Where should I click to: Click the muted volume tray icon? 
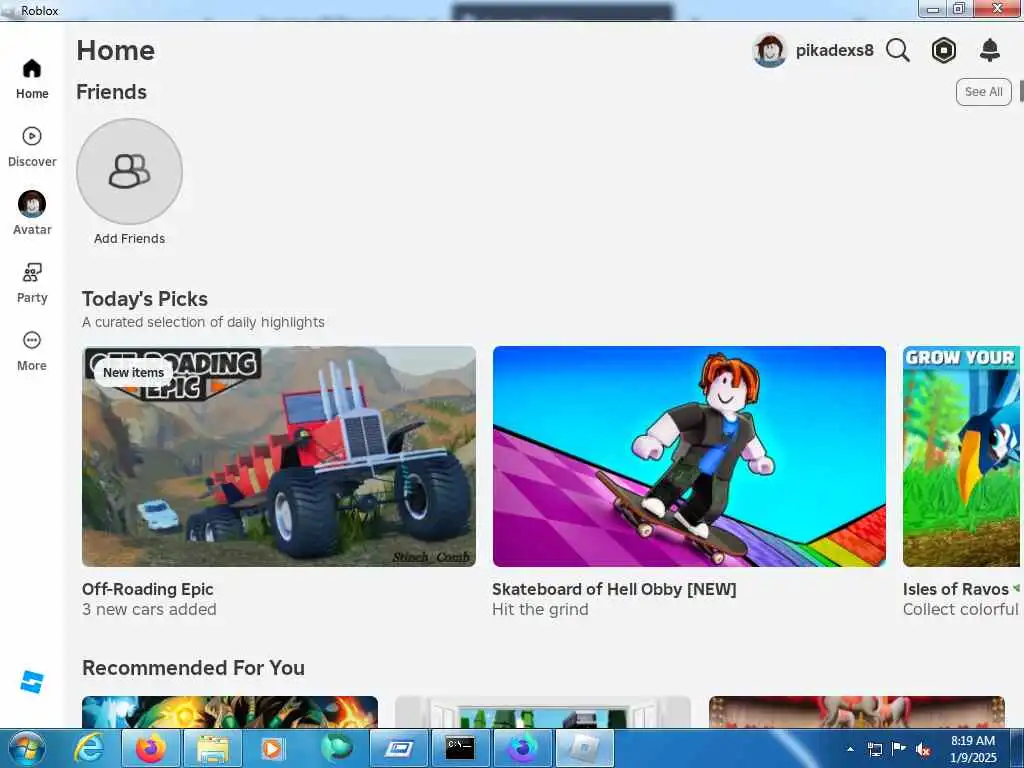923,750
